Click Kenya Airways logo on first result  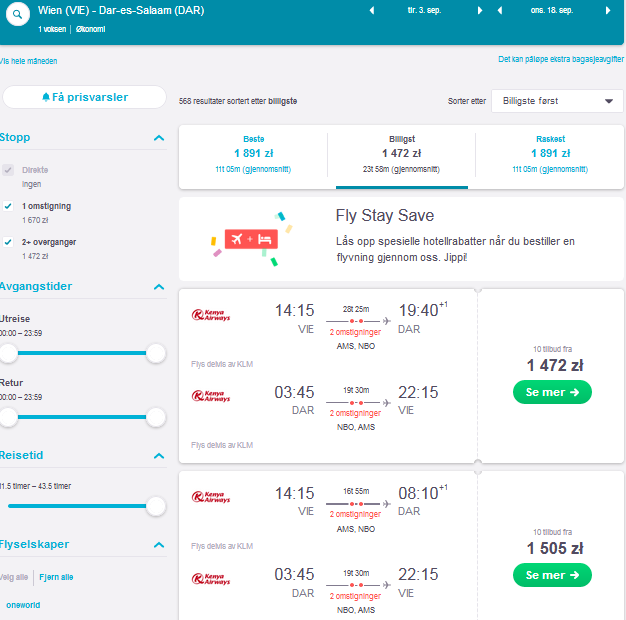coord(211,315)
